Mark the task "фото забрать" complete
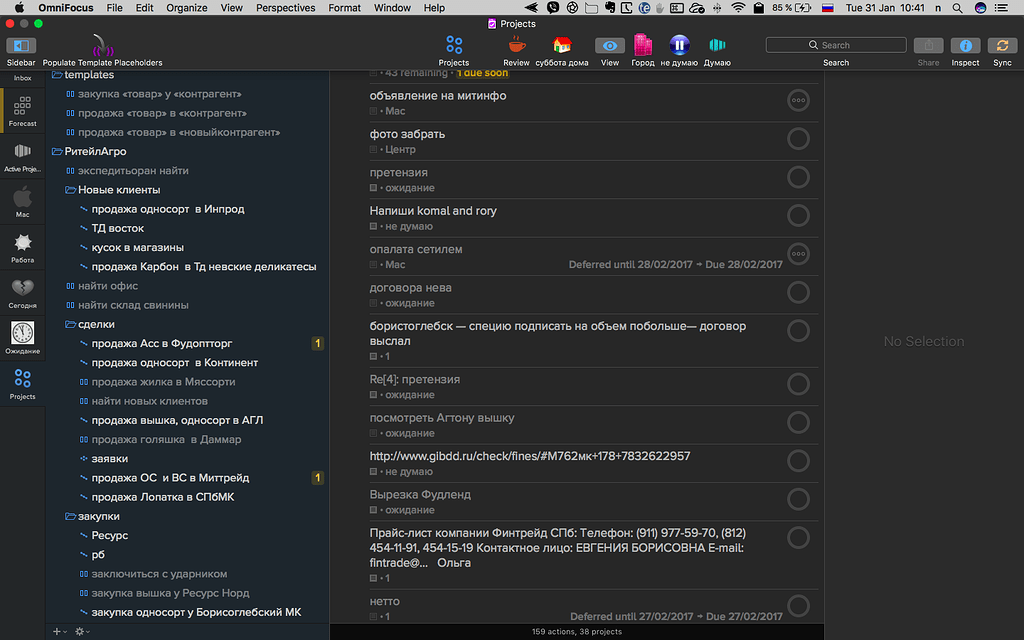 [x=798, y=139]
